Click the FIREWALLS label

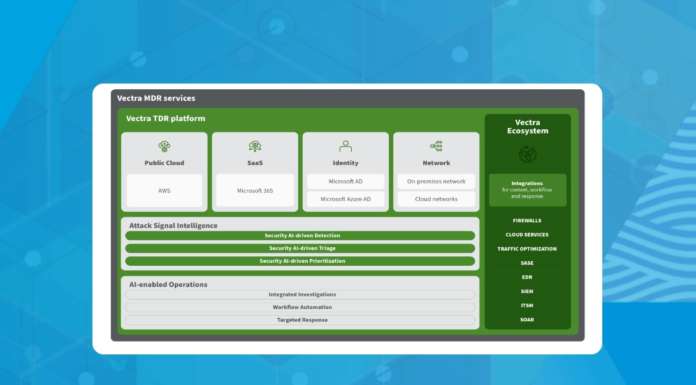pos(527,221)
